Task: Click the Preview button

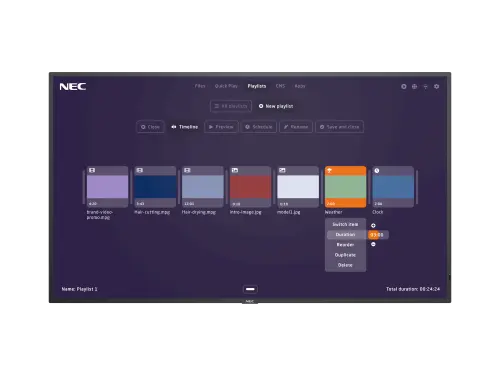Action: pos(221,127)
